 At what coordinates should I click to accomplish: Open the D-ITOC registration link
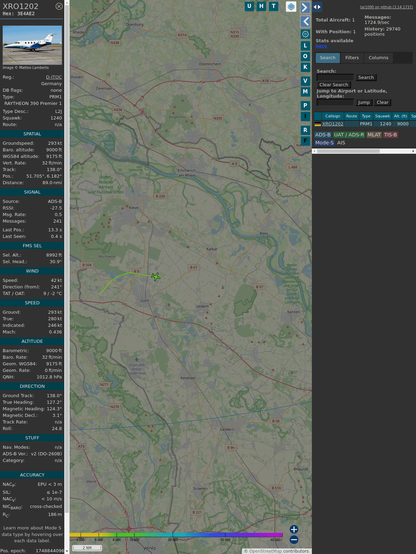click(x=54, y=77)
